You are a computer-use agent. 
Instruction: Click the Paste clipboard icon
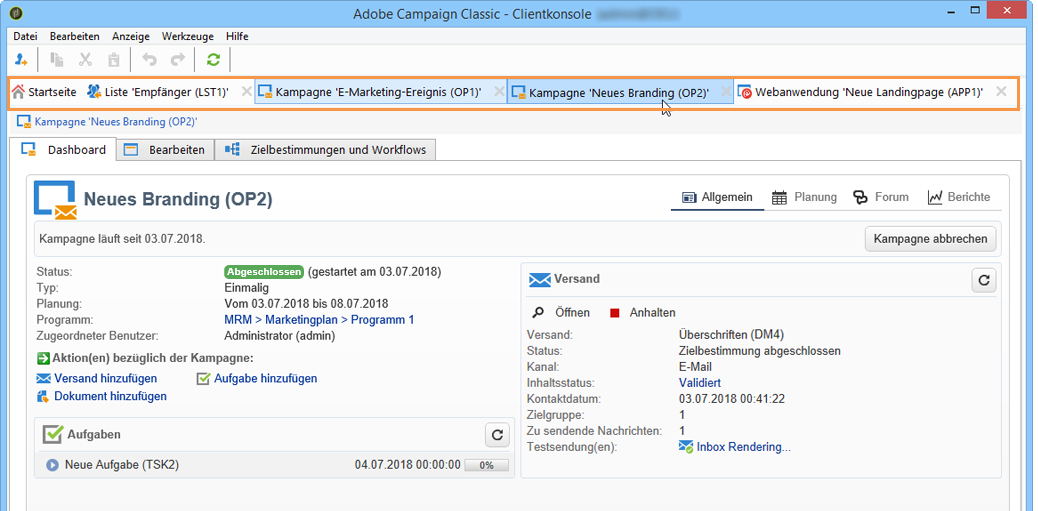click(x=114, y=60)
